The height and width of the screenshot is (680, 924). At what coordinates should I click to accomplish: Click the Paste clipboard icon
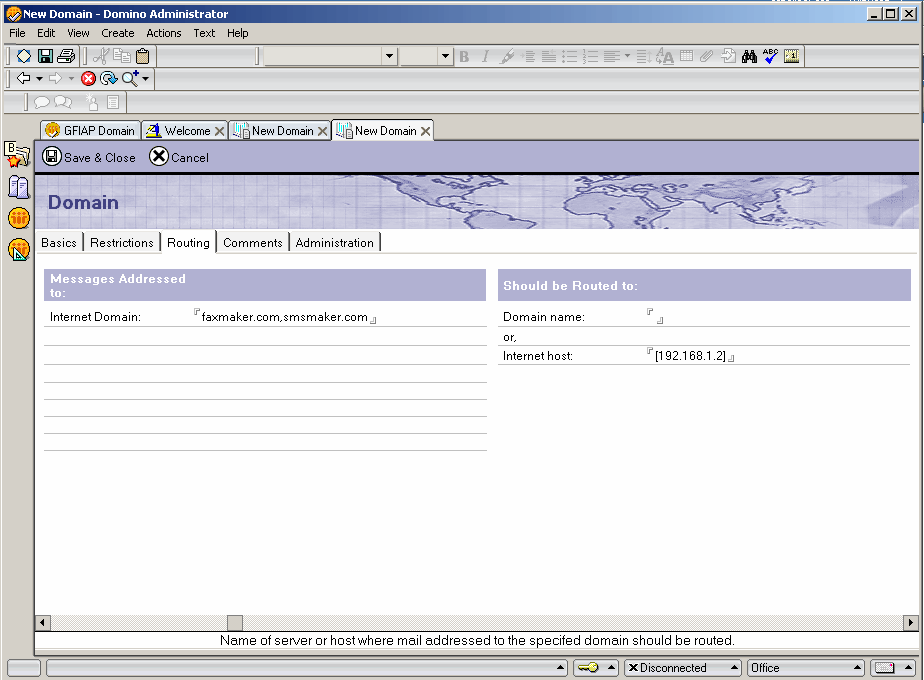[x=142, y=56]
